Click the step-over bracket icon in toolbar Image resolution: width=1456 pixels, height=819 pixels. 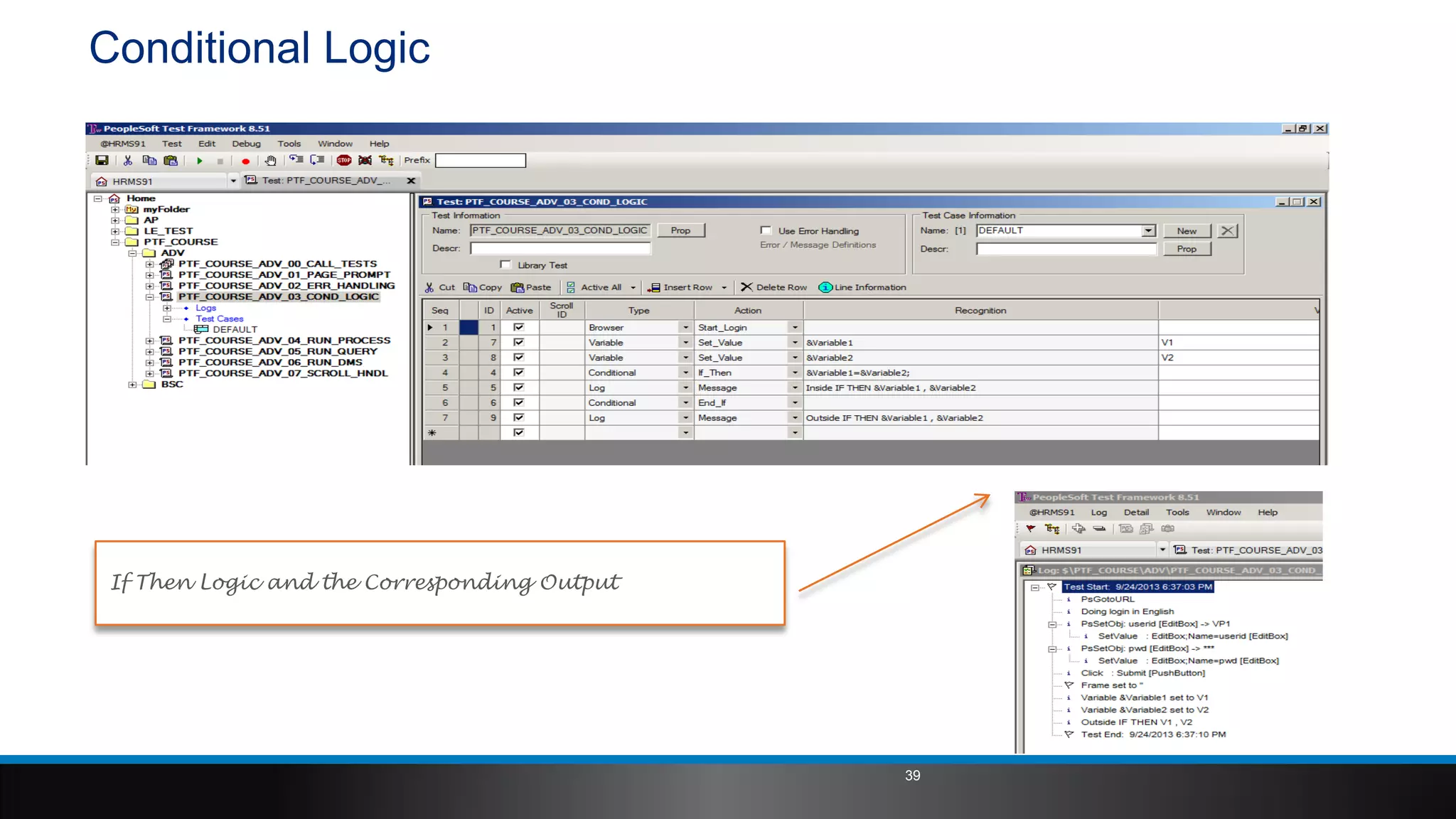coord(318,161)
